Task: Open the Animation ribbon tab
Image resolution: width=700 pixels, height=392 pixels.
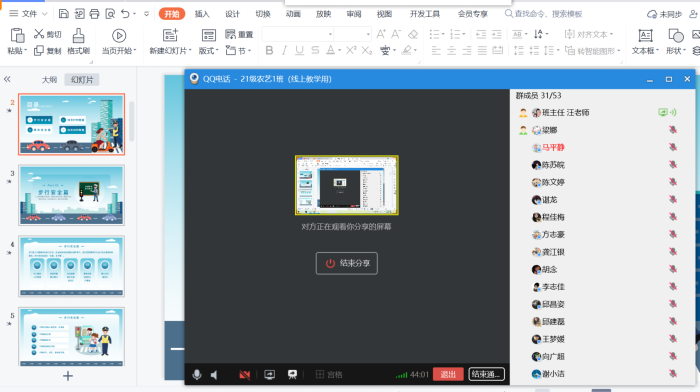Action: click(x=293, y=14)
